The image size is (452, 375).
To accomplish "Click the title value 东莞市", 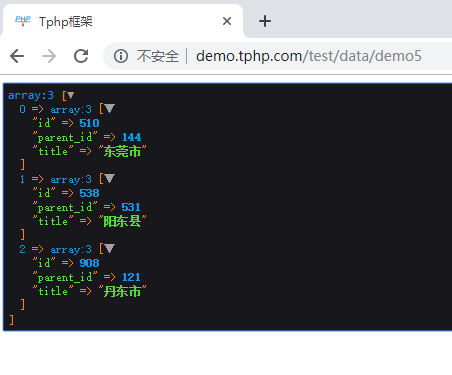I will 122,151.
